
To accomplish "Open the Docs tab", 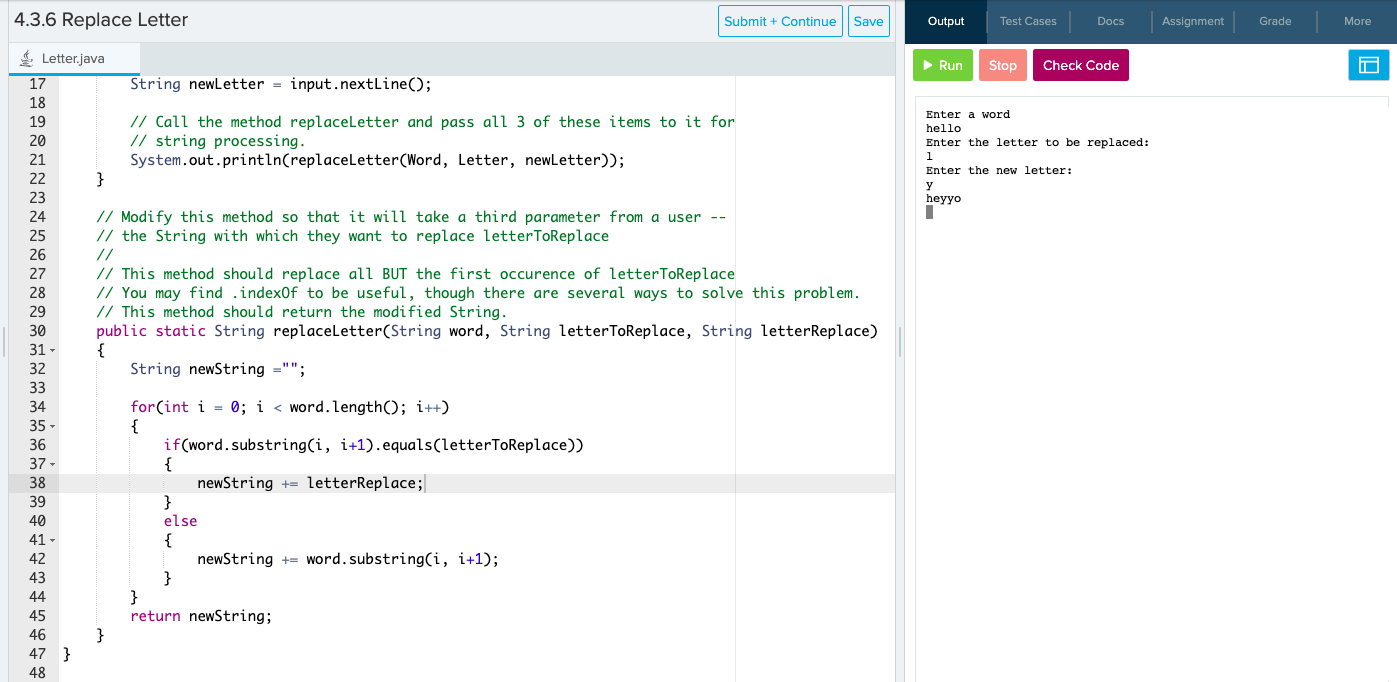I will click(1110, 21).
